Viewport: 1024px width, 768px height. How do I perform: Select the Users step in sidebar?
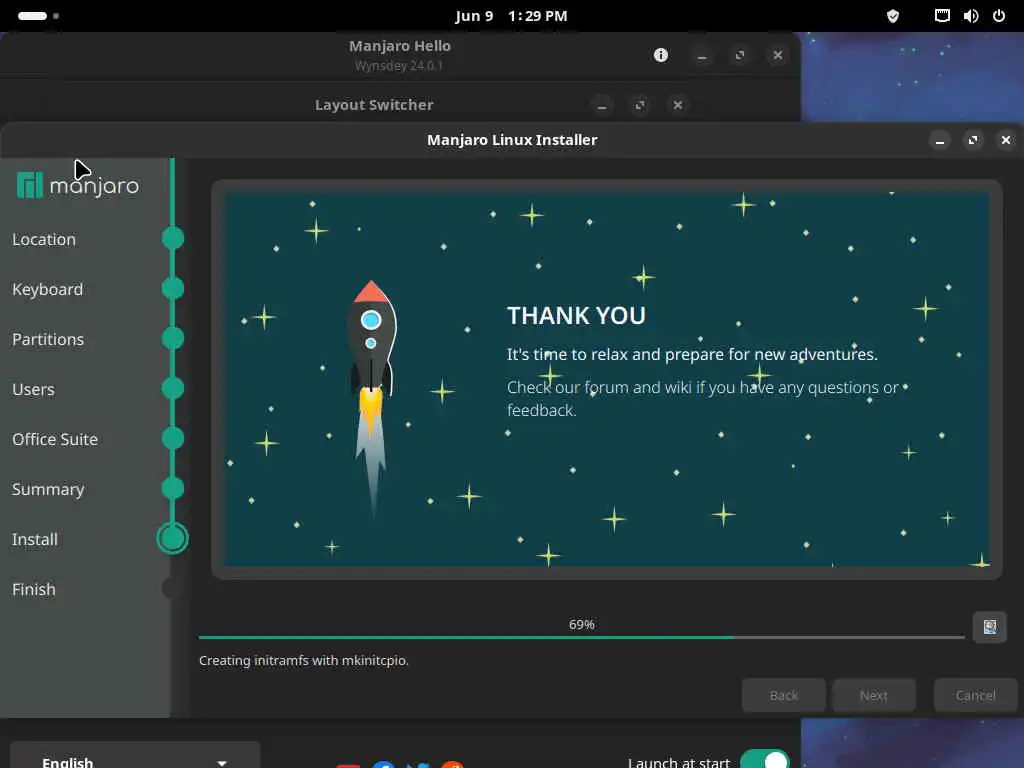(33, 390)
